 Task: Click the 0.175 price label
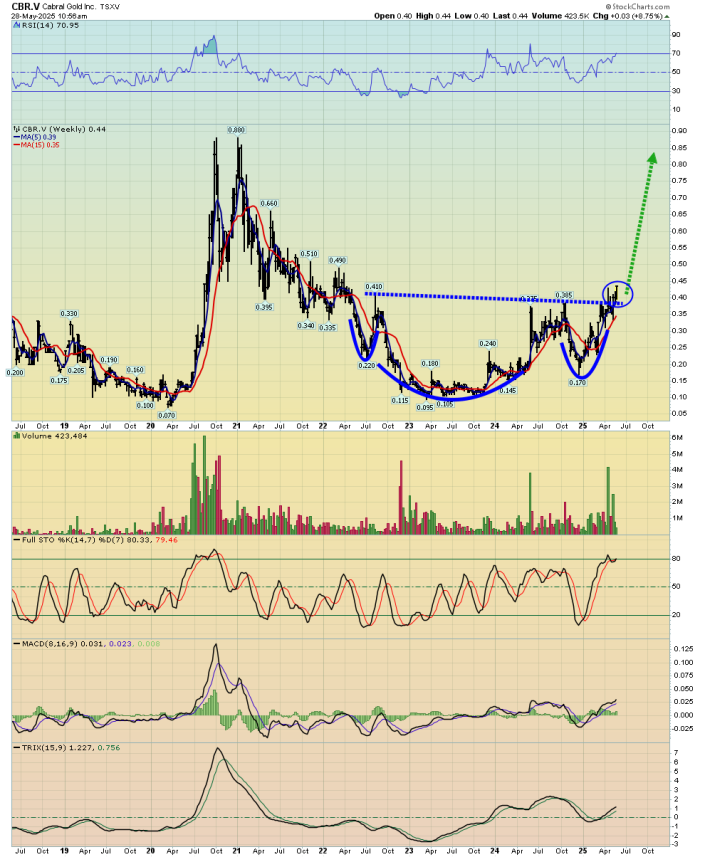pos(59,380)
